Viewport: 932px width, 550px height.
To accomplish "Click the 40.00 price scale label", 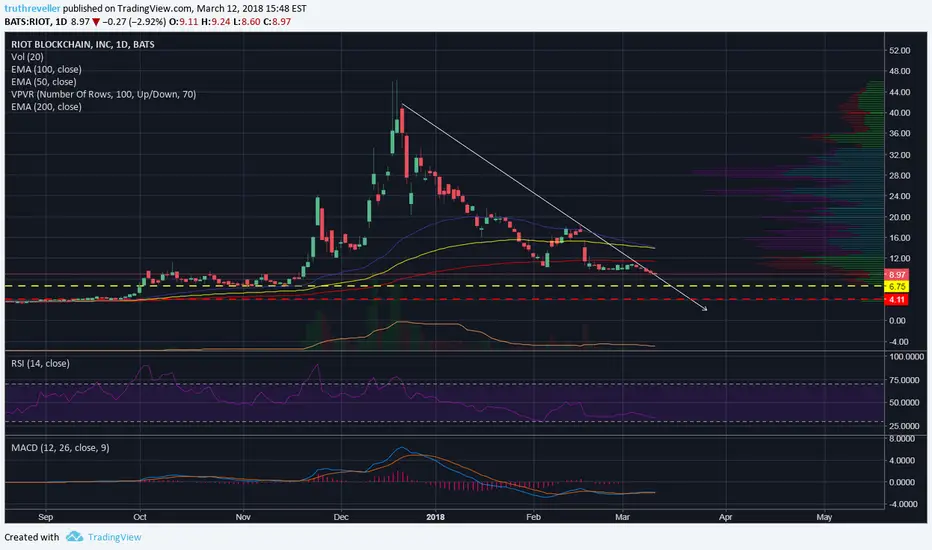I will [899, 113].
